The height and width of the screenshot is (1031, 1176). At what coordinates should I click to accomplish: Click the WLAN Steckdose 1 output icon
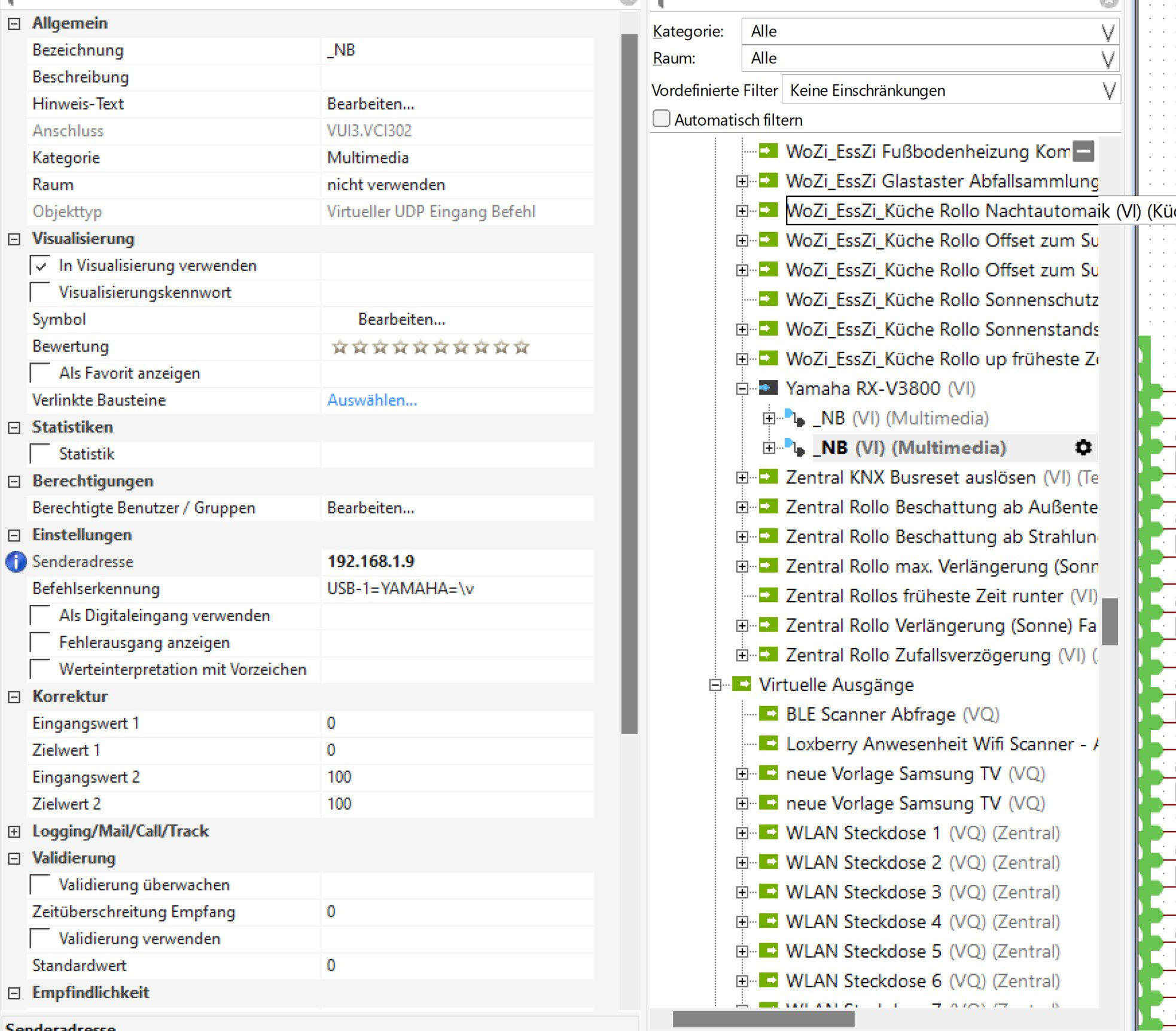tap(769, 832)
